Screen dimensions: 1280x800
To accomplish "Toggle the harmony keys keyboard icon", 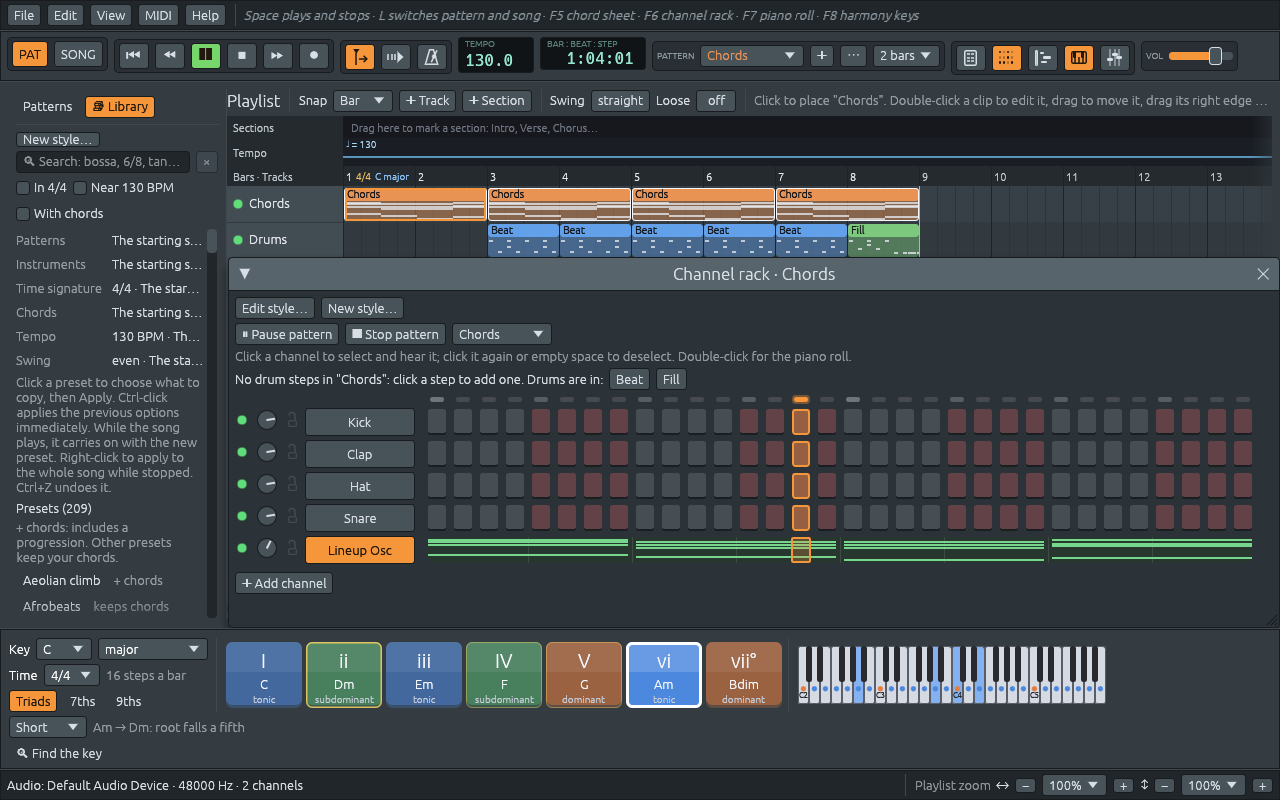I will (1078, 57).
